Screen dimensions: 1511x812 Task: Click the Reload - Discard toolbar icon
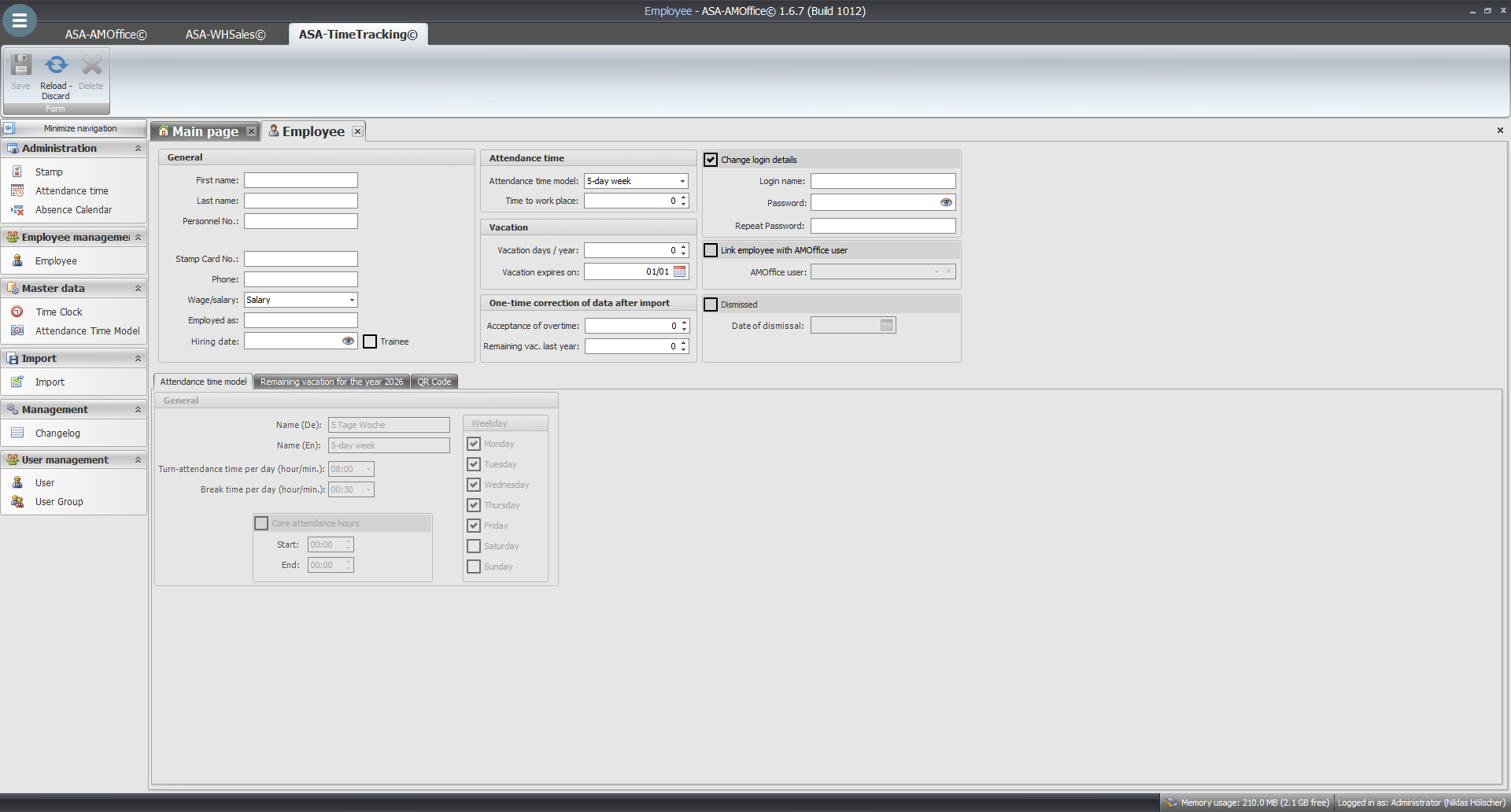(56, 66)
